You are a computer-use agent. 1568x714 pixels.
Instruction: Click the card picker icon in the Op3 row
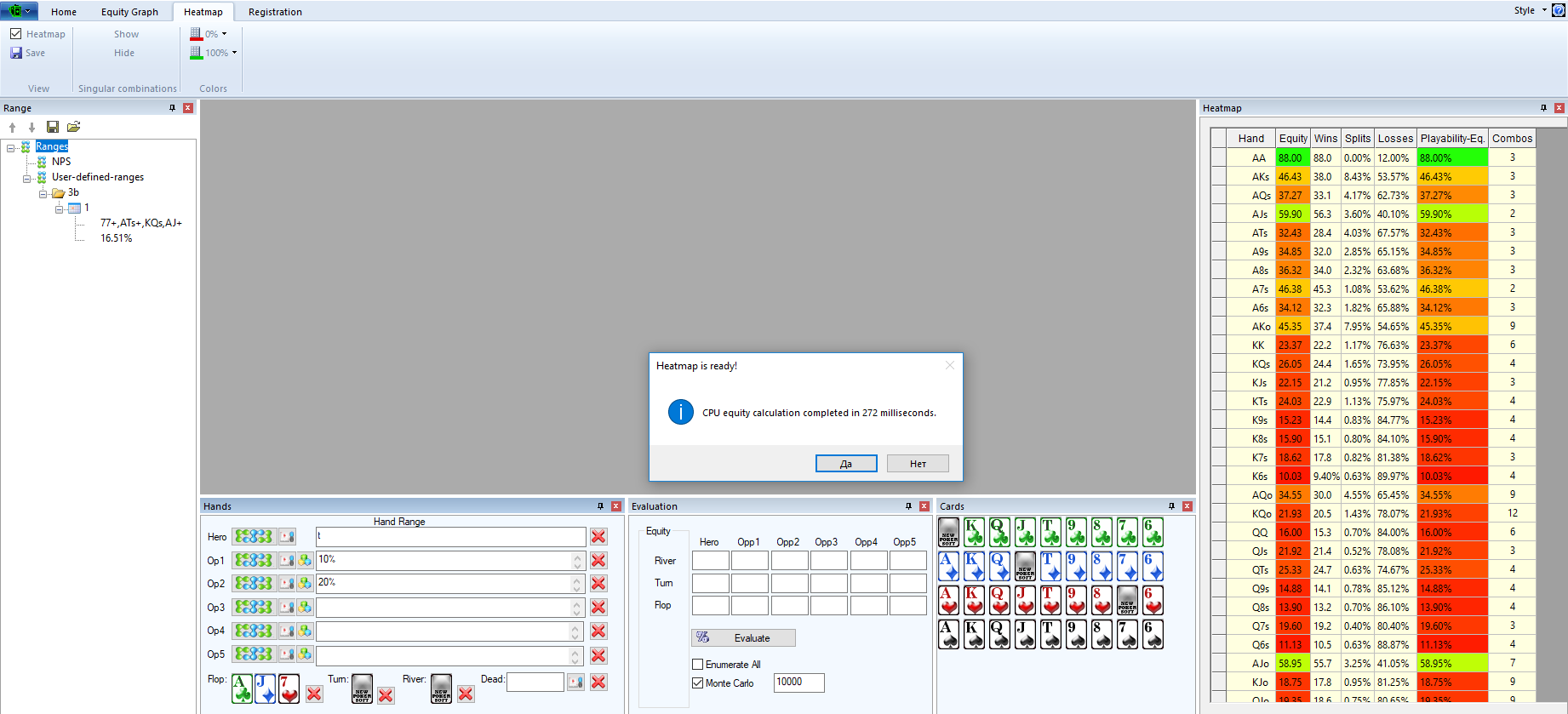click(288, 608)
